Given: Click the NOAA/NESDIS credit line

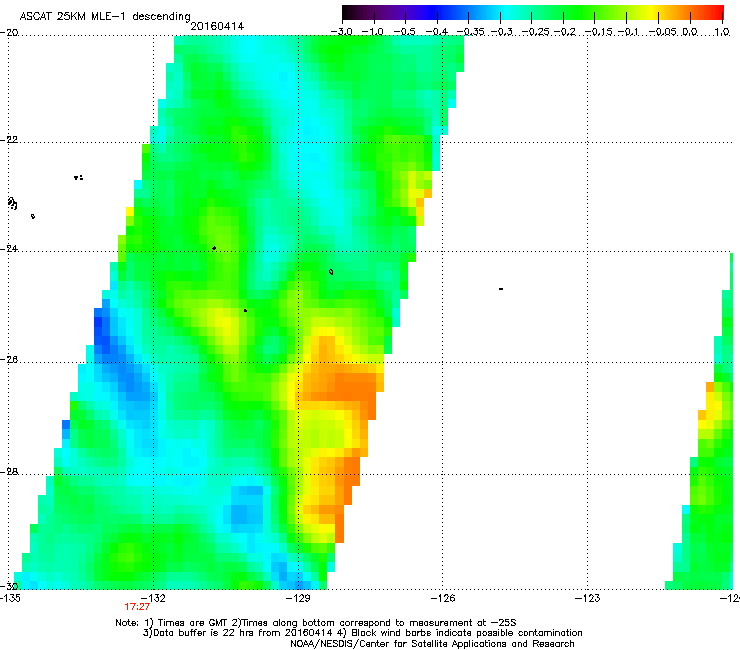Looking at the screenshot, I should tap(432, 644).
